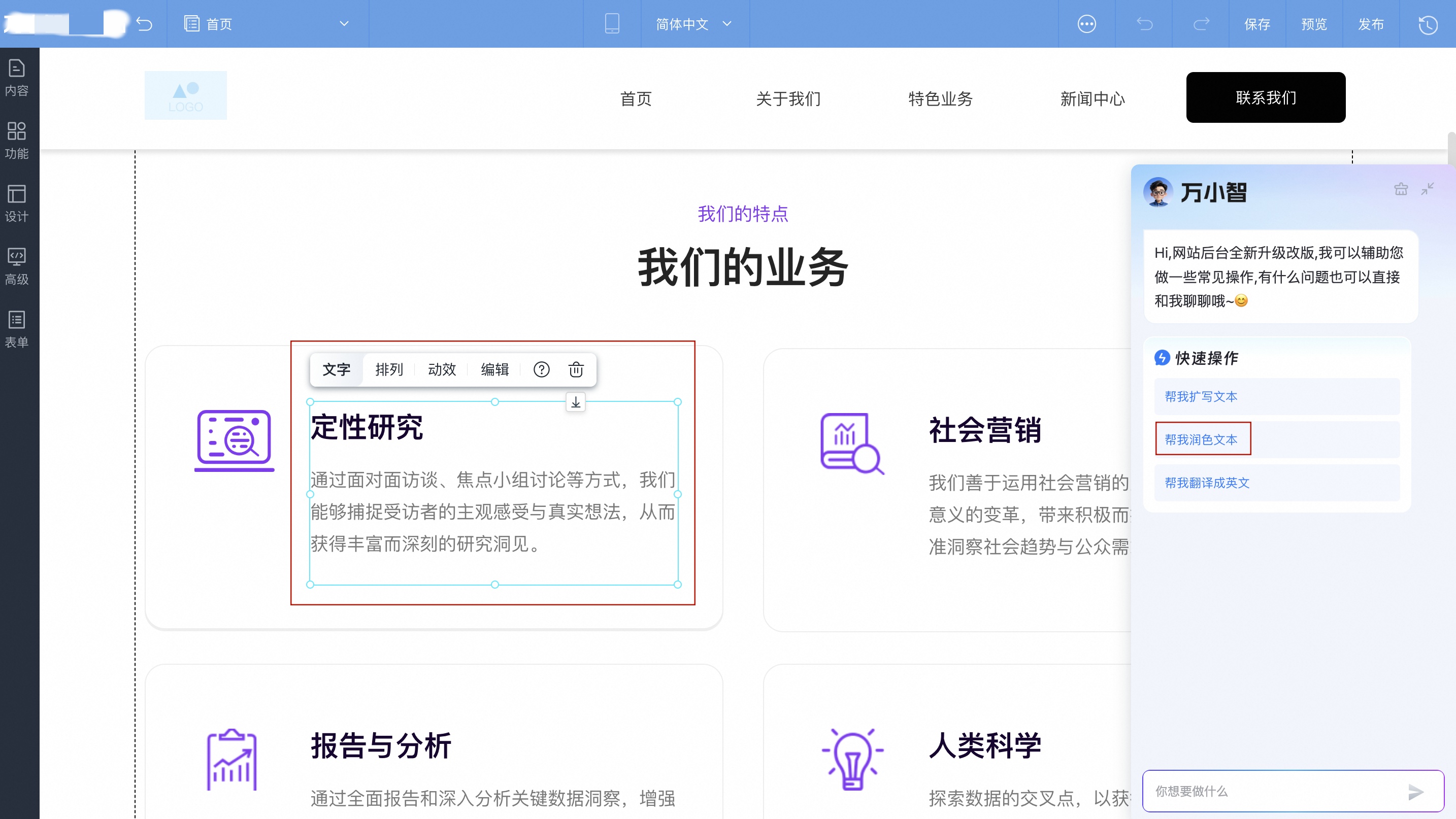
Task: Select the 动效 tab in text toolbar
Action: pyautogui.click(x=442, y=369)
